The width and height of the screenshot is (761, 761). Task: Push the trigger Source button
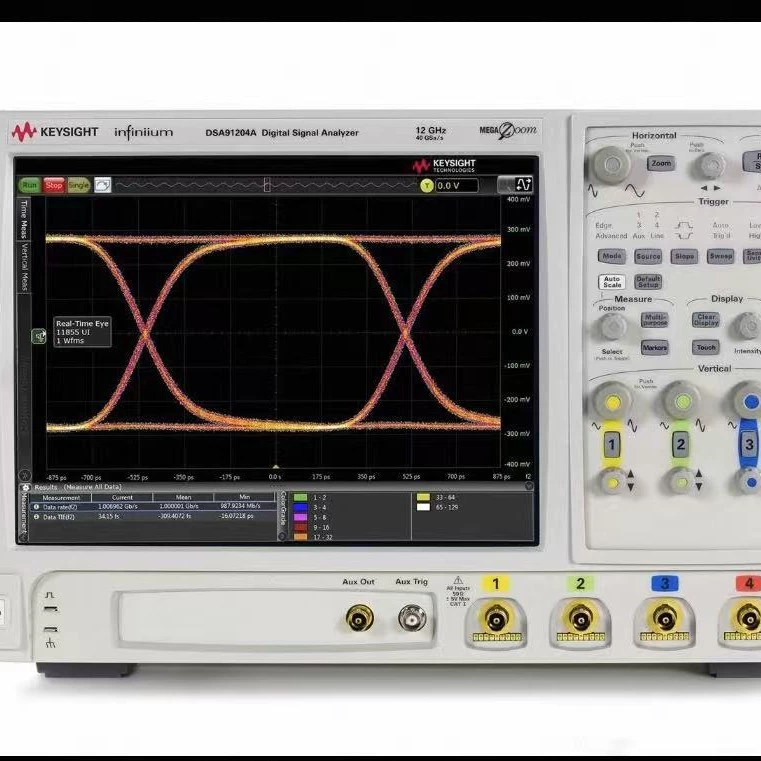[648, 257]
